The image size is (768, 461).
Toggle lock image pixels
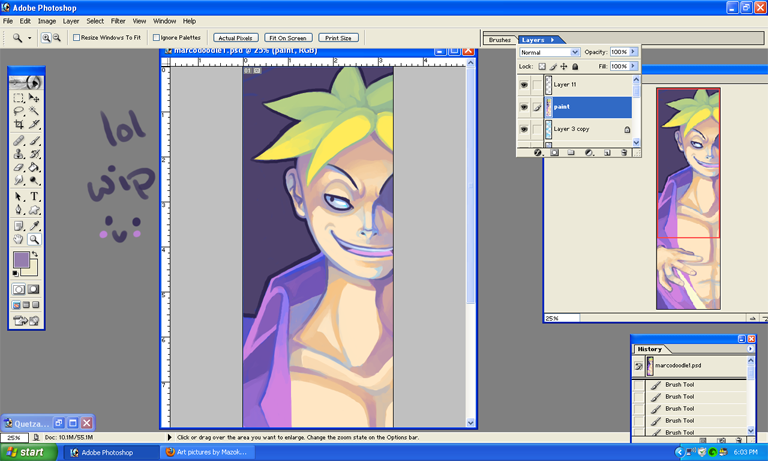point(553,67)
